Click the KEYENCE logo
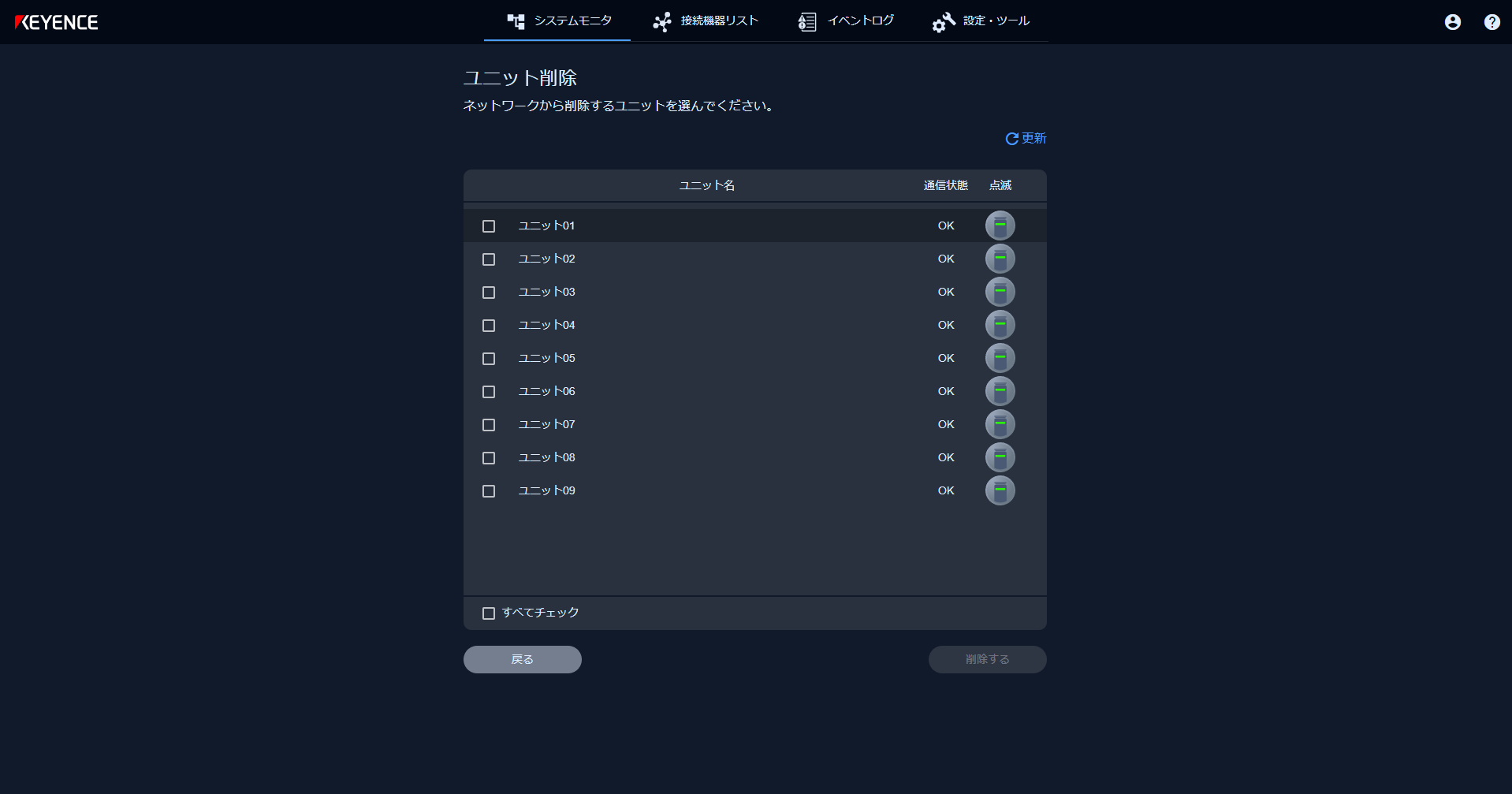This screenshot has height=794, width=1512. coord(57,22)
